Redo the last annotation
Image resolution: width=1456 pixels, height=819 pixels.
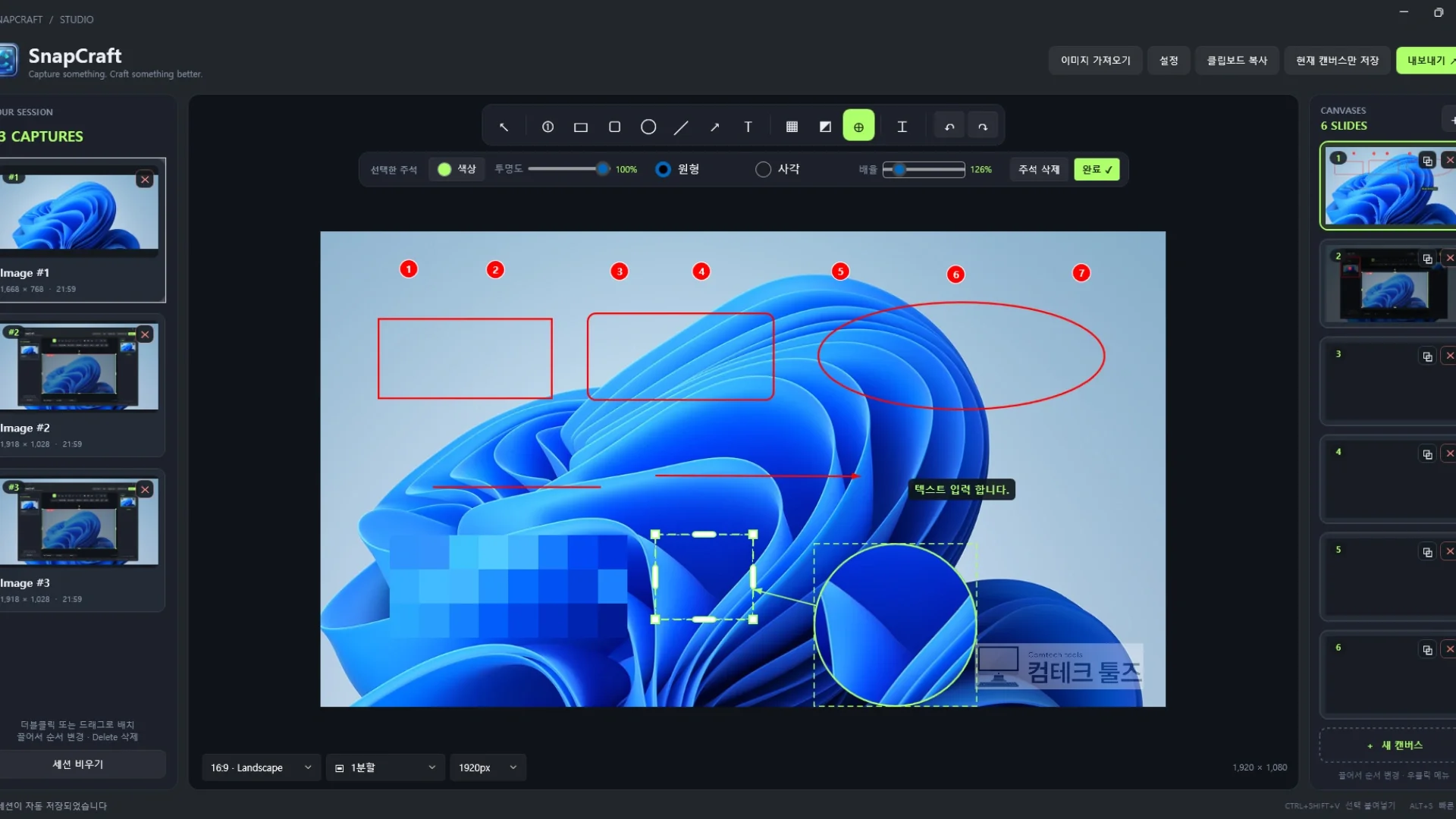(983, 127)
